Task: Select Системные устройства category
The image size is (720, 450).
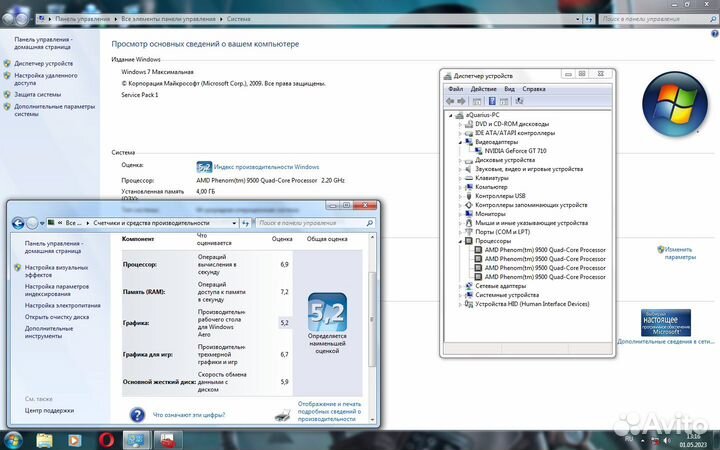Action: tap(507, 295)
